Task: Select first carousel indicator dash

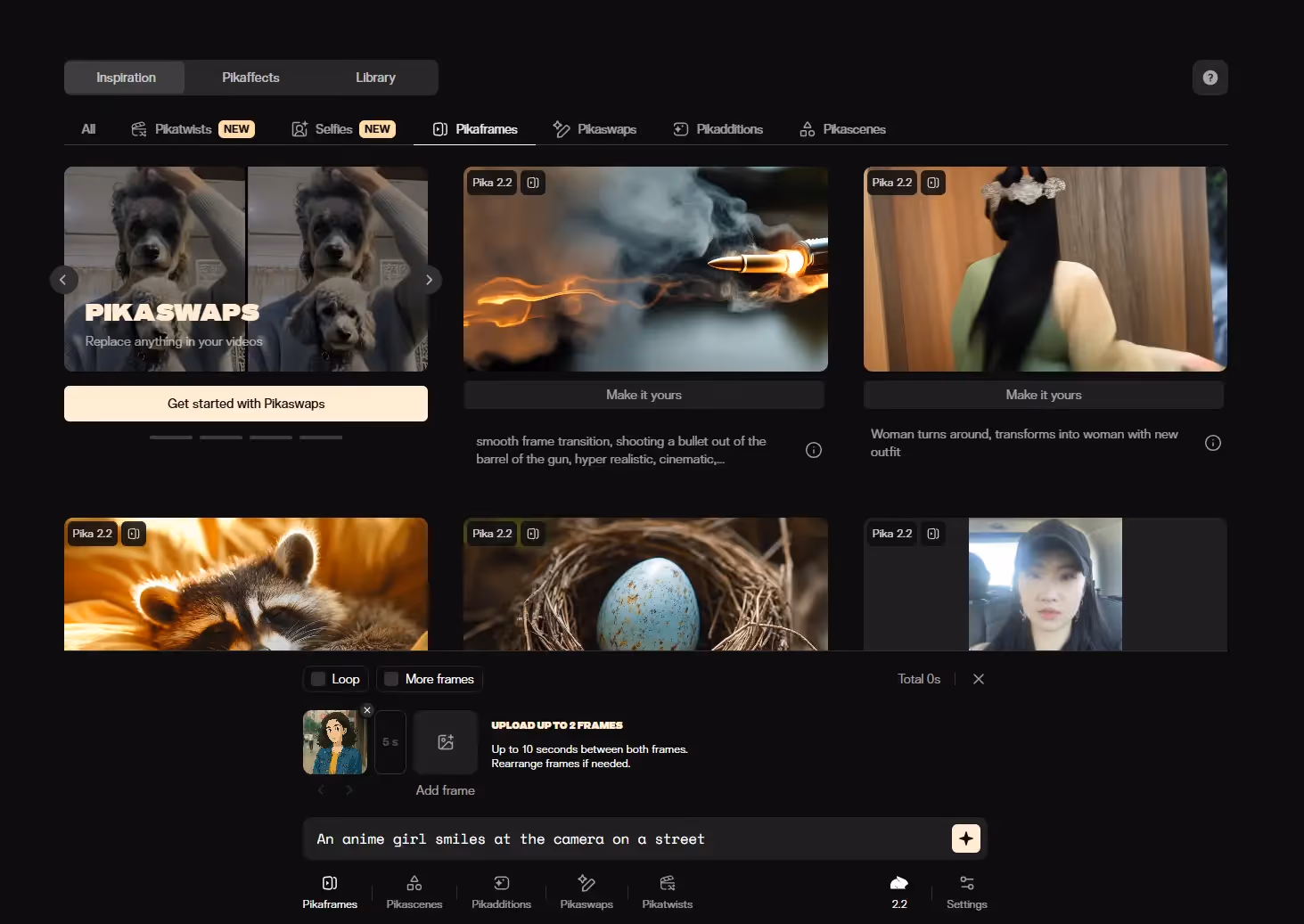Action: click(x=171, y=437)
